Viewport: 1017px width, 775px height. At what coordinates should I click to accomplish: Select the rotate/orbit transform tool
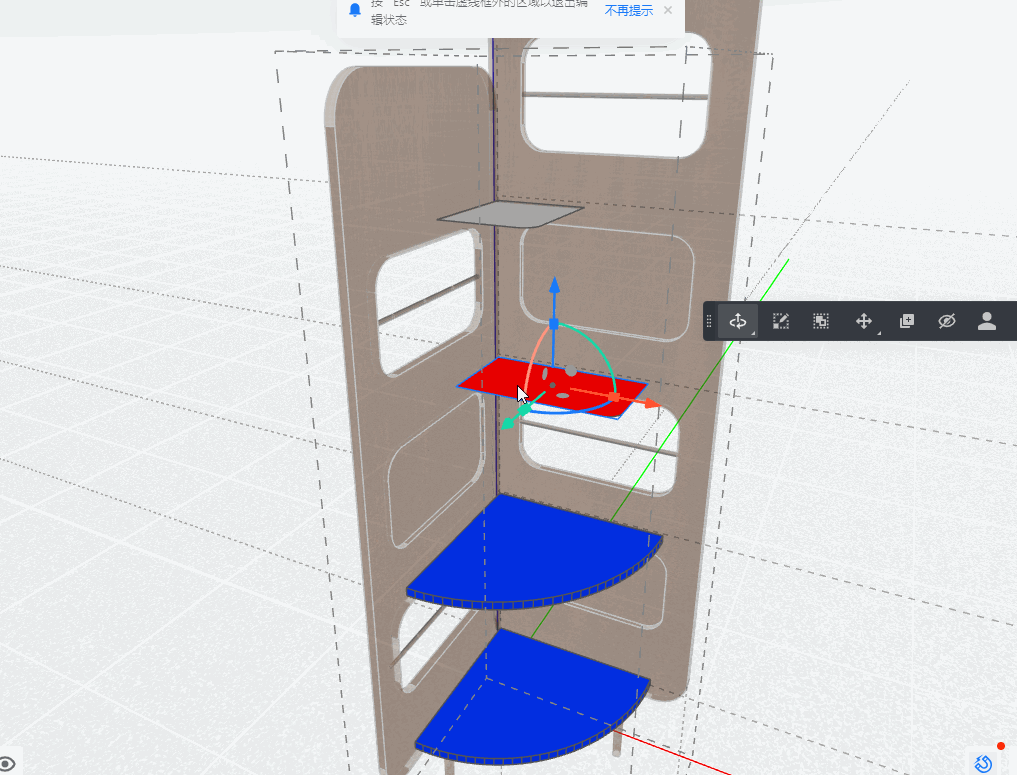(737, 321)
